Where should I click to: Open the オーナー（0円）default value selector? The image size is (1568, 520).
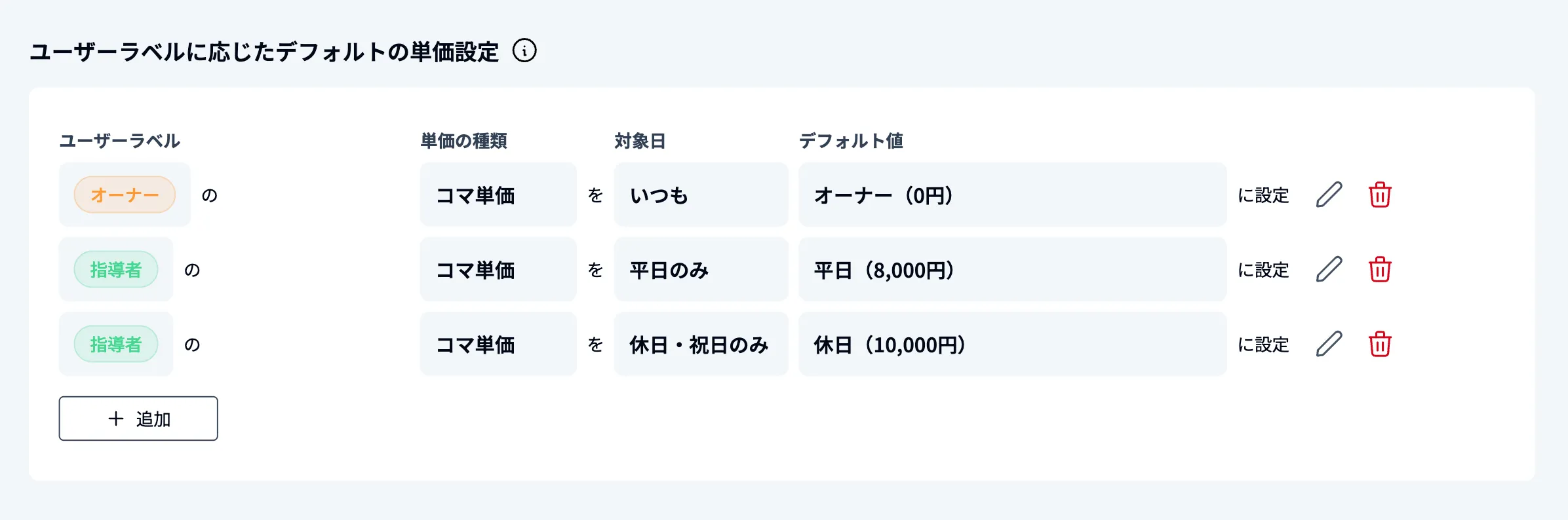coord(1011,195)
